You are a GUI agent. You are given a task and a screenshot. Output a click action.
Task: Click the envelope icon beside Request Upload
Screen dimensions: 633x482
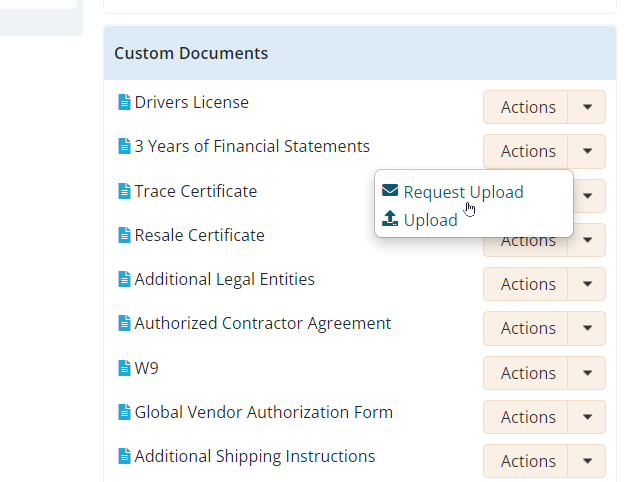[x=390, y=191]
